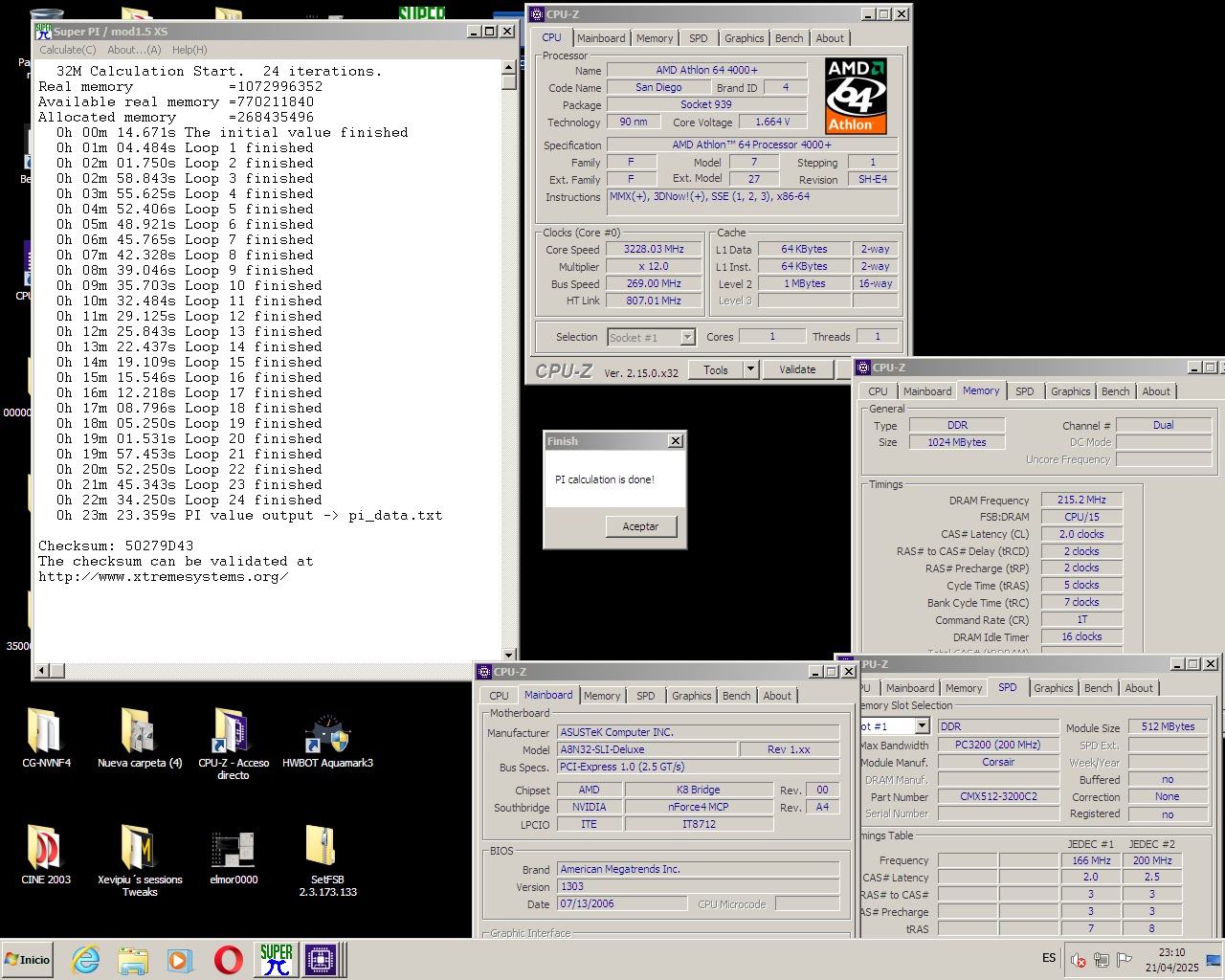The width and height of the screenshot is (1225, 980).
Task: Click the show desktop tray icon
Action: tap(1213, 961)
